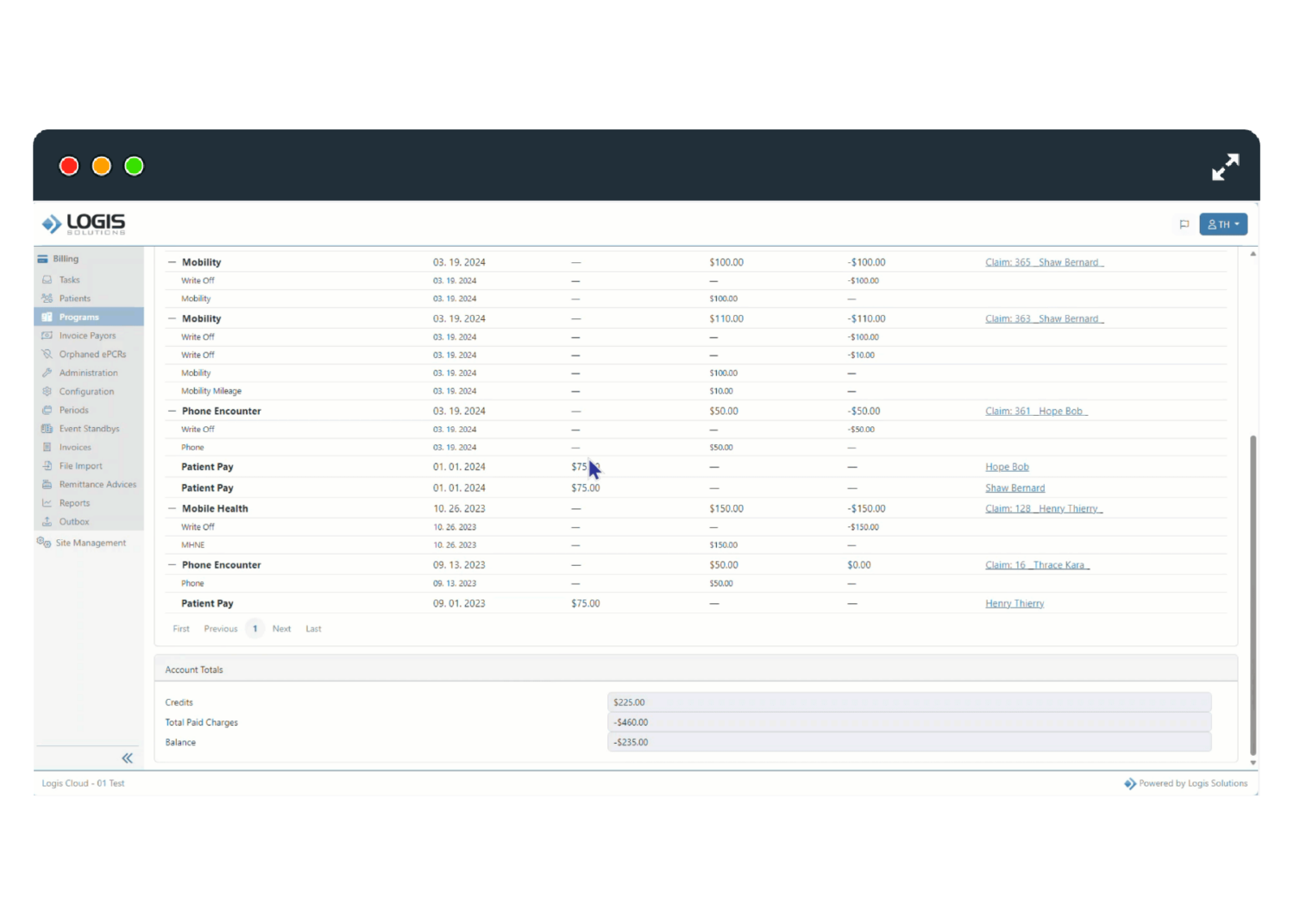Screen dimensions: 1294x924
Task: Collapse the first Mobility charge group
Action: click(x=171, y=261)
